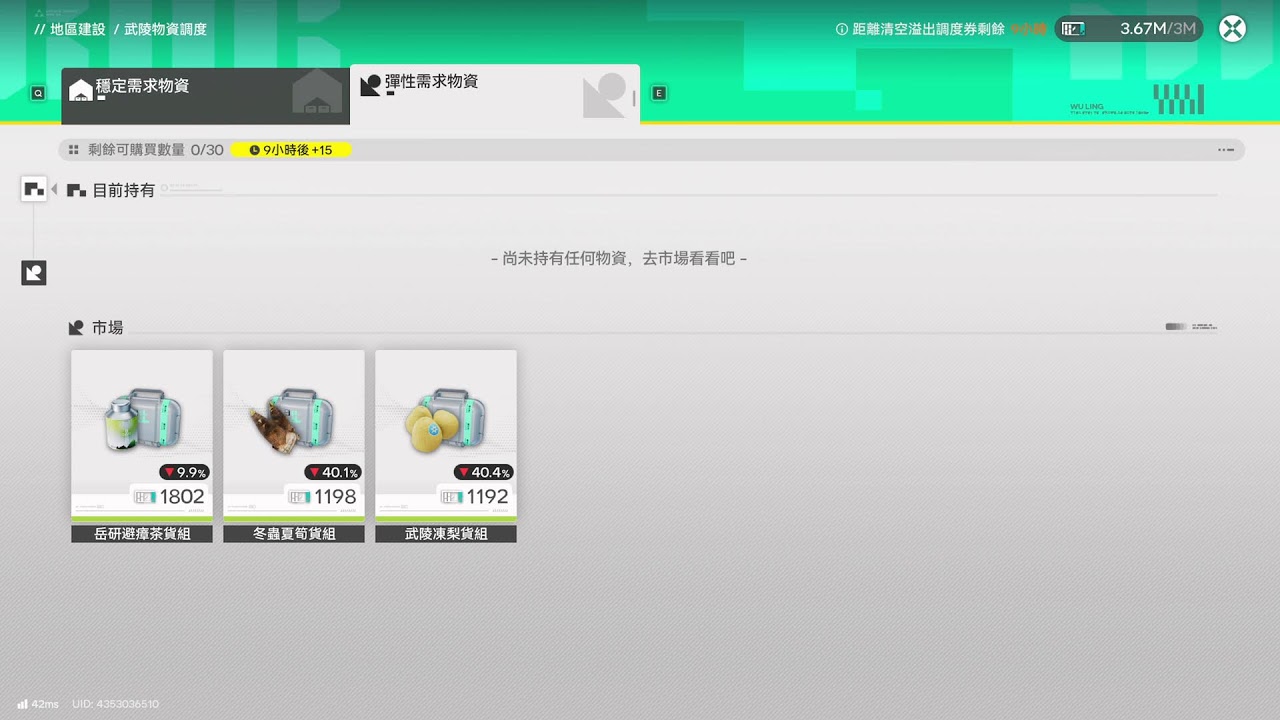Select the 1192 price value
Image resolution: width=1280 pixels, height=720 pixels.
click(x=487, y=496)
